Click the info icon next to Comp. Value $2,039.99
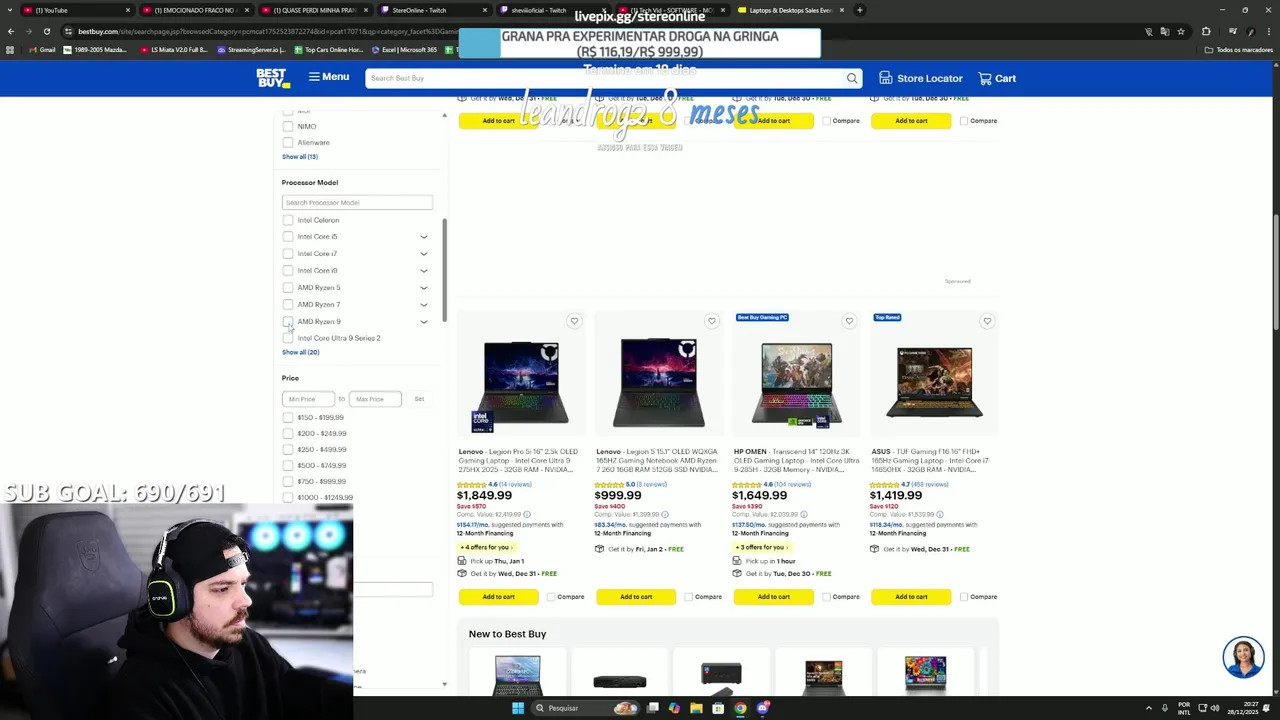This screenshot has height=720, width=1280. pyautogui.click(x=803, y=514)
